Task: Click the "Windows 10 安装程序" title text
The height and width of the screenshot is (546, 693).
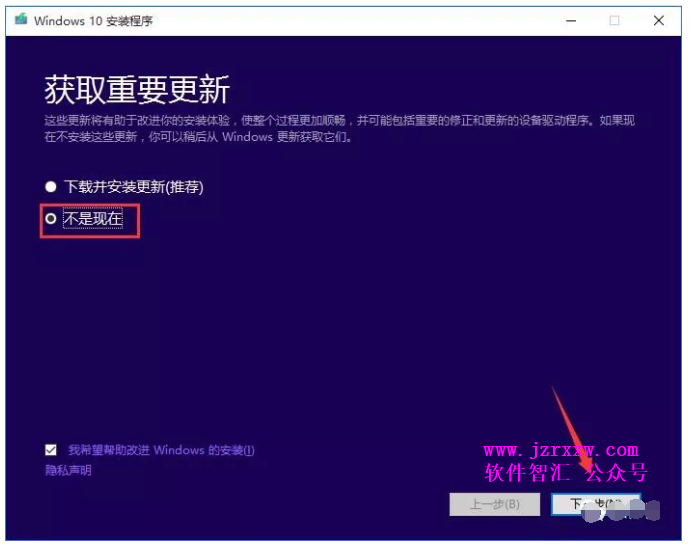Action: pyautogui.click(x=93, y=21)
